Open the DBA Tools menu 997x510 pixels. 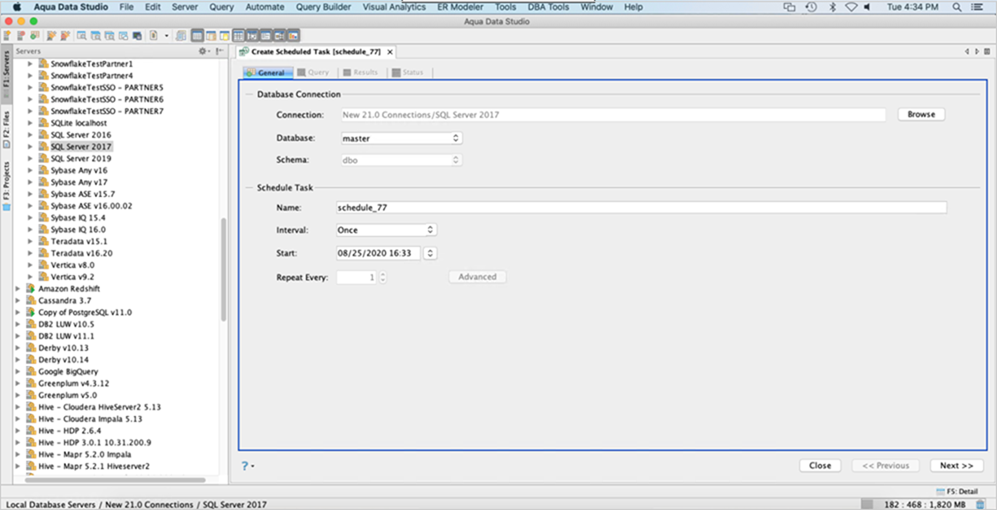pyautogui.click(x=548, y=7)
